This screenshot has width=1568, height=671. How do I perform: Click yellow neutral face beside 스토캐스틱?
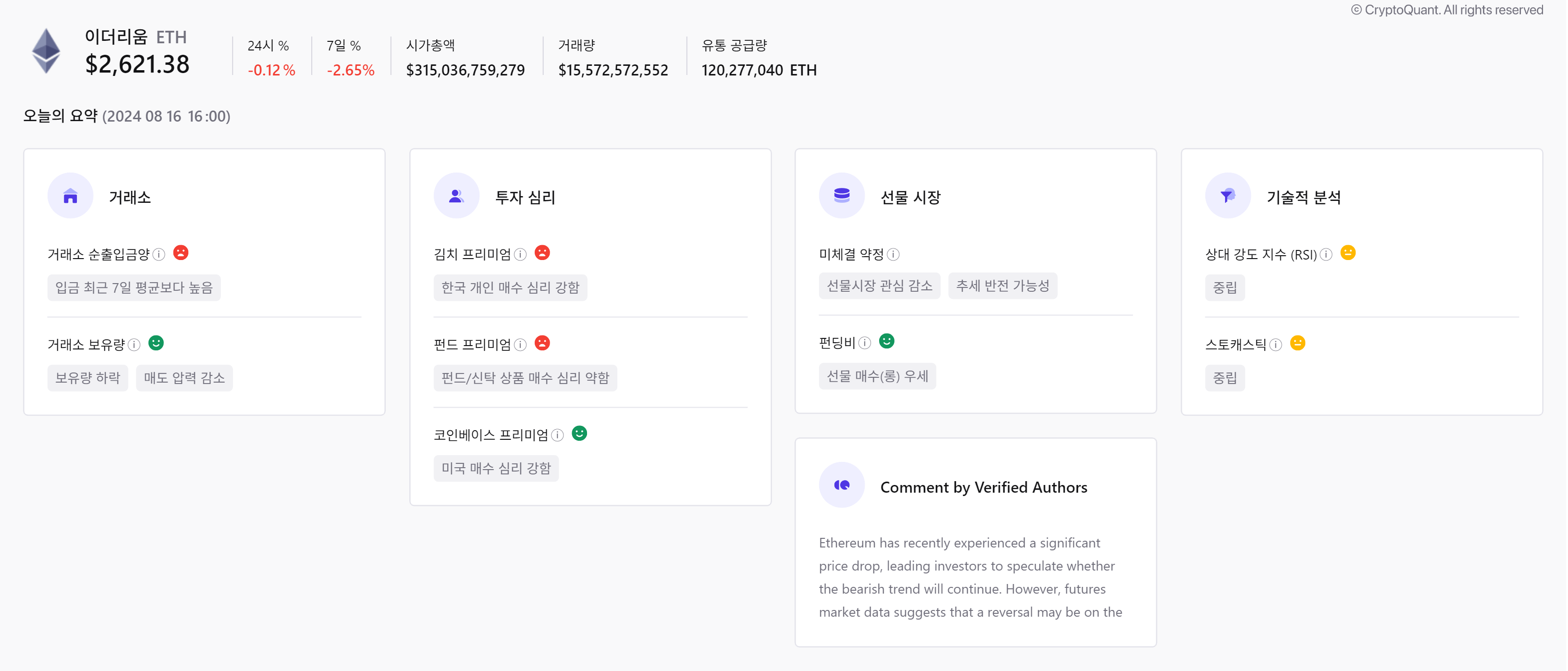click(x=1298, y=343)
